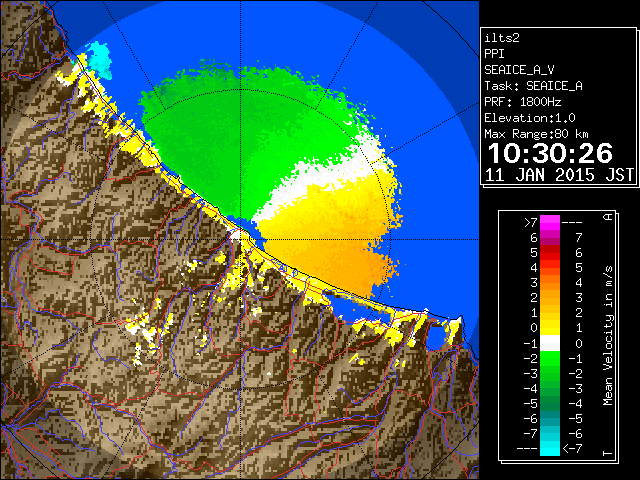Click the 10:30:26 timestamp

point(550,153)
